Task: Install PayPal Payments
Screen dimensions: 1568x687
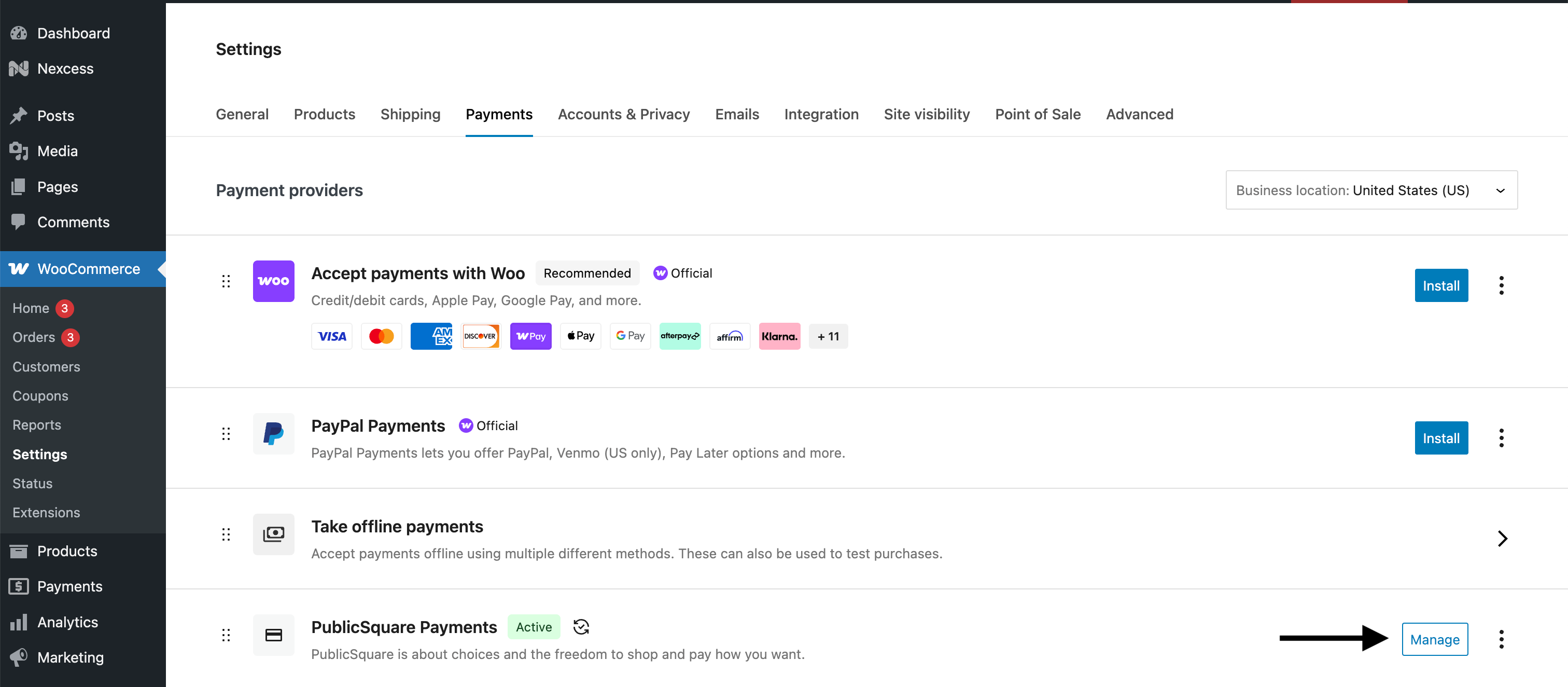Action: [x=1441, y=438]
